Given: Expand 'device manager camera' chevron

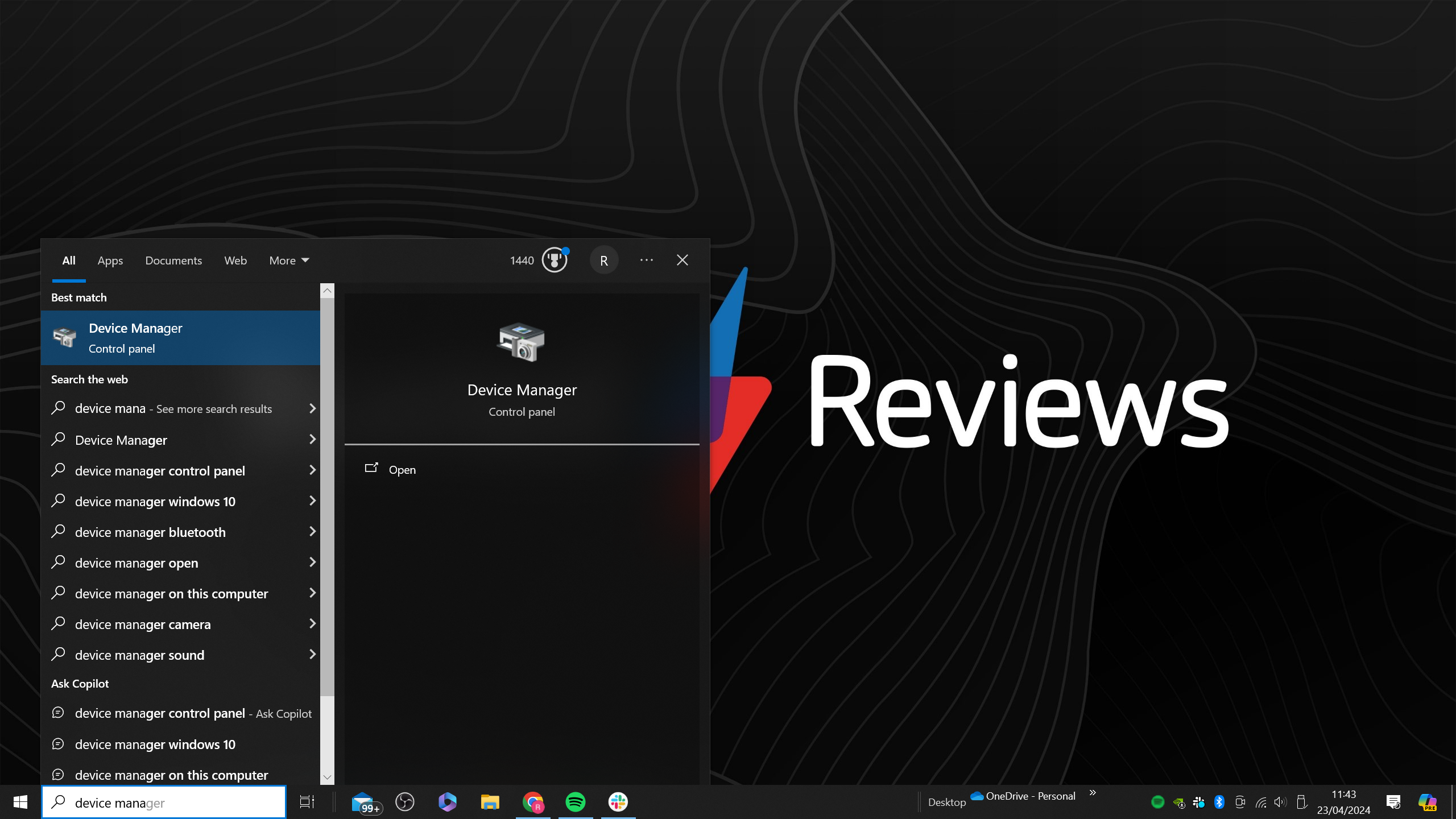Looking at the screenshot, I should (x=312, y=623).
